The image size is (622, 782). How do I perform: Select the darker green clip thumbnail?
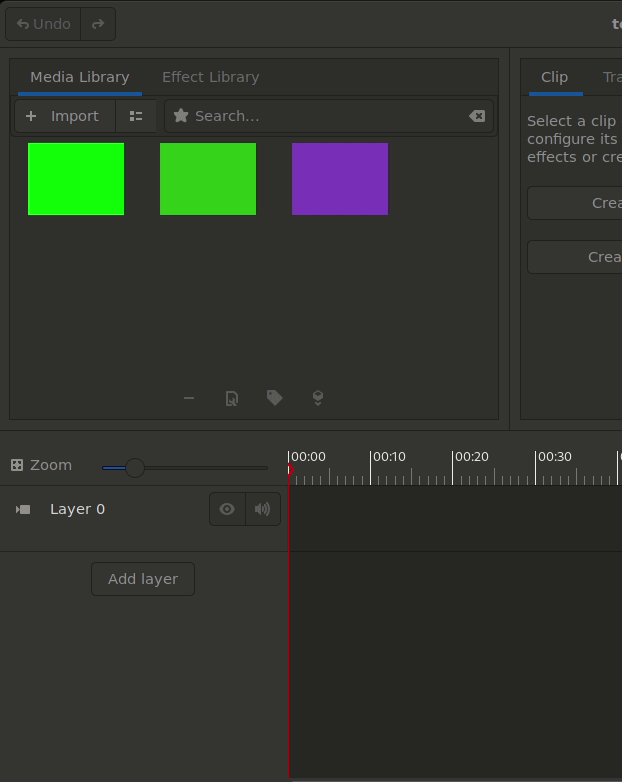click(x=208, y=179)
